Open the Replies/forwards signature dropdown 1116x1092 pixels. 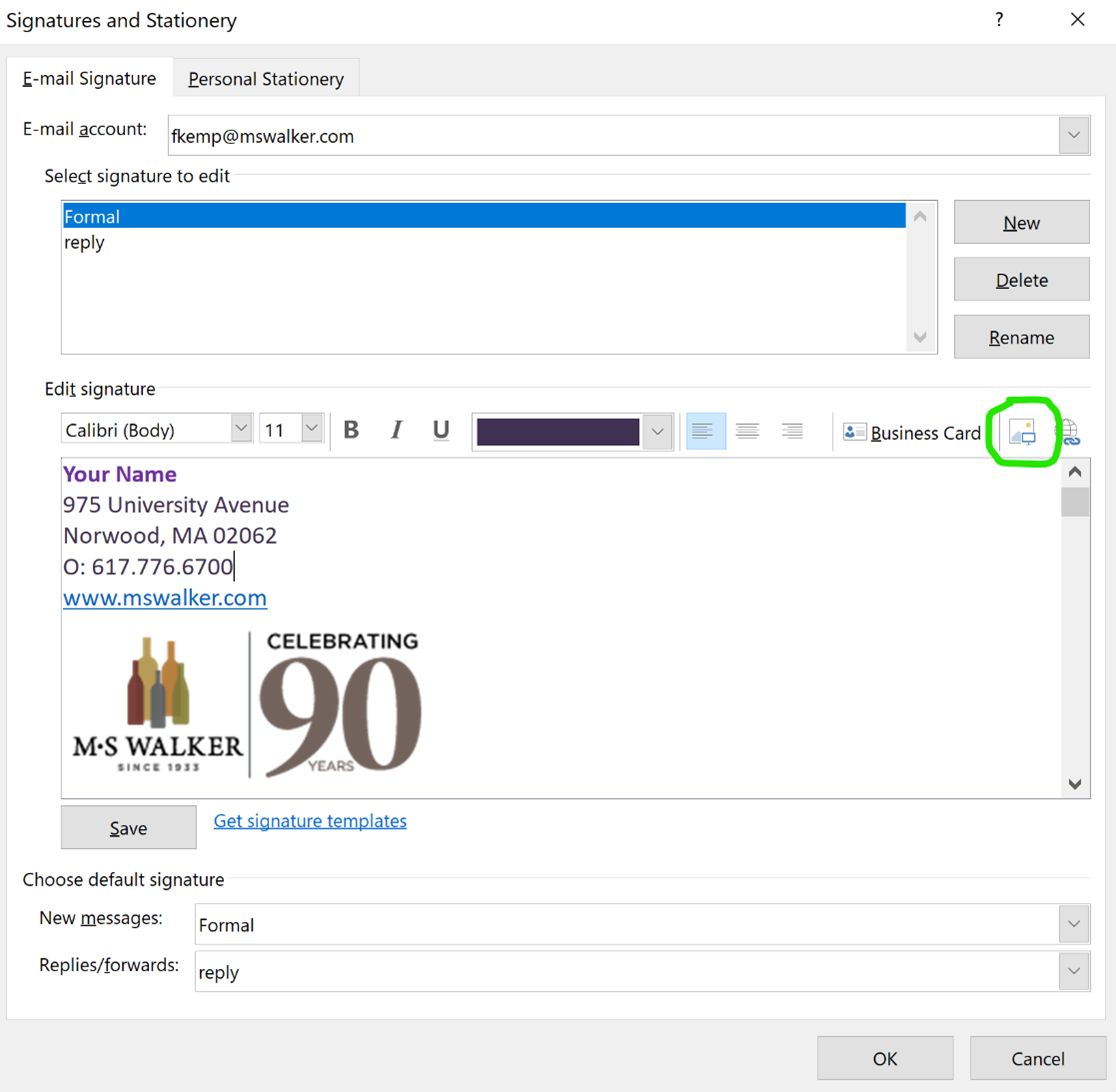coord(1074,971)
